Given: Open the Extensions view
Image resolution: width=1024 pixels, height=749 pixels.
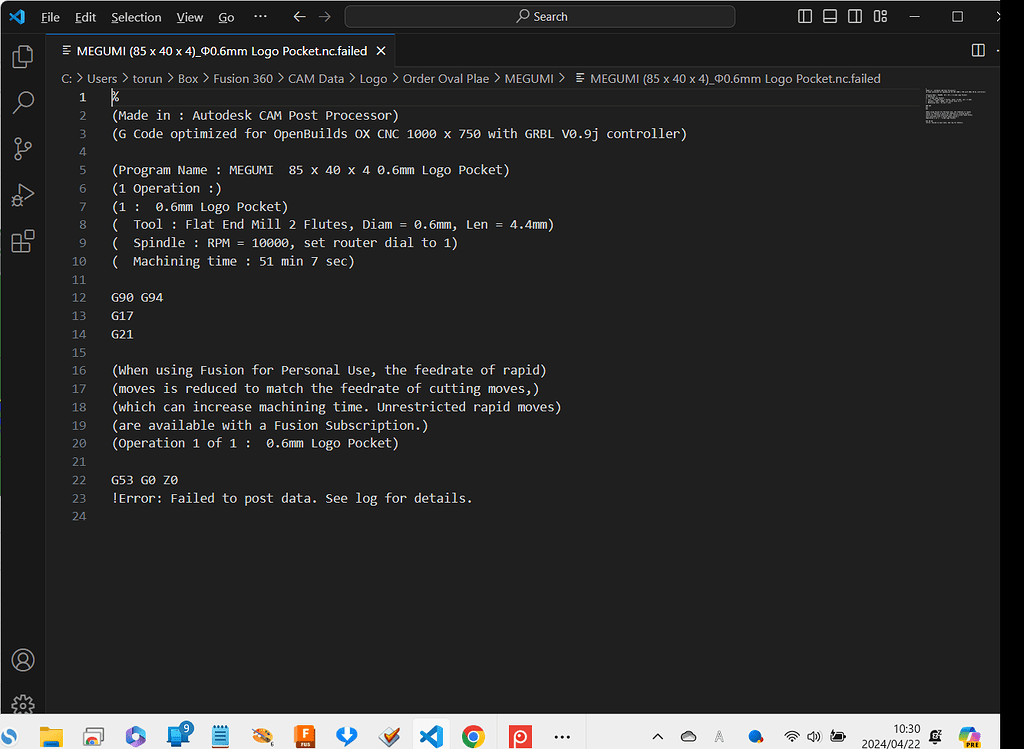Looking at the screenshot, I should pos(23,242).
